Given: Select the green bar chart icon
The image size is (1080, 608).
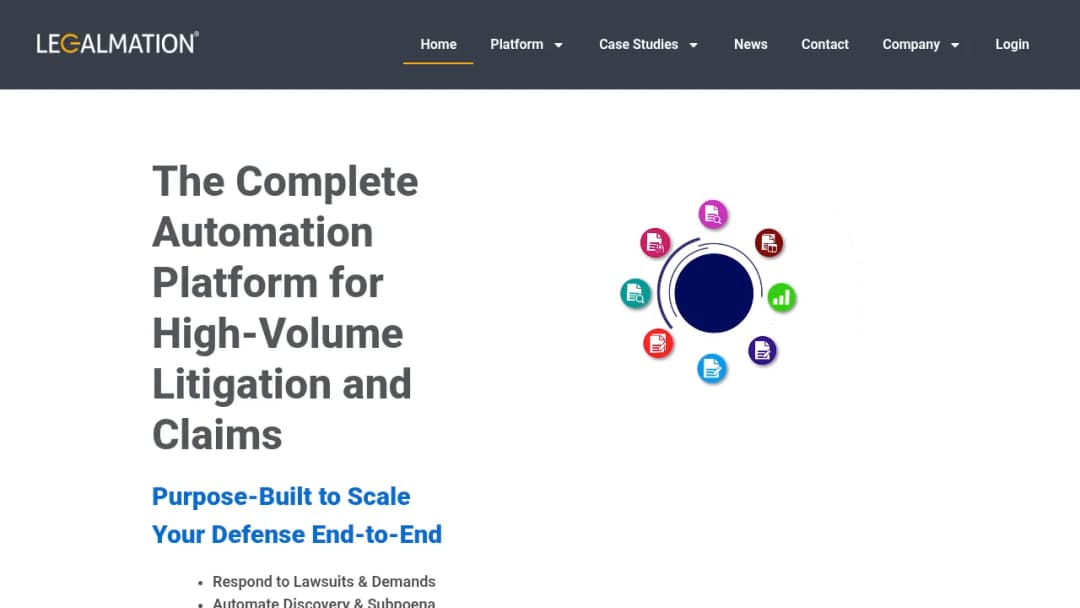Looking at the screenshot, I should [x=782, y=297].
